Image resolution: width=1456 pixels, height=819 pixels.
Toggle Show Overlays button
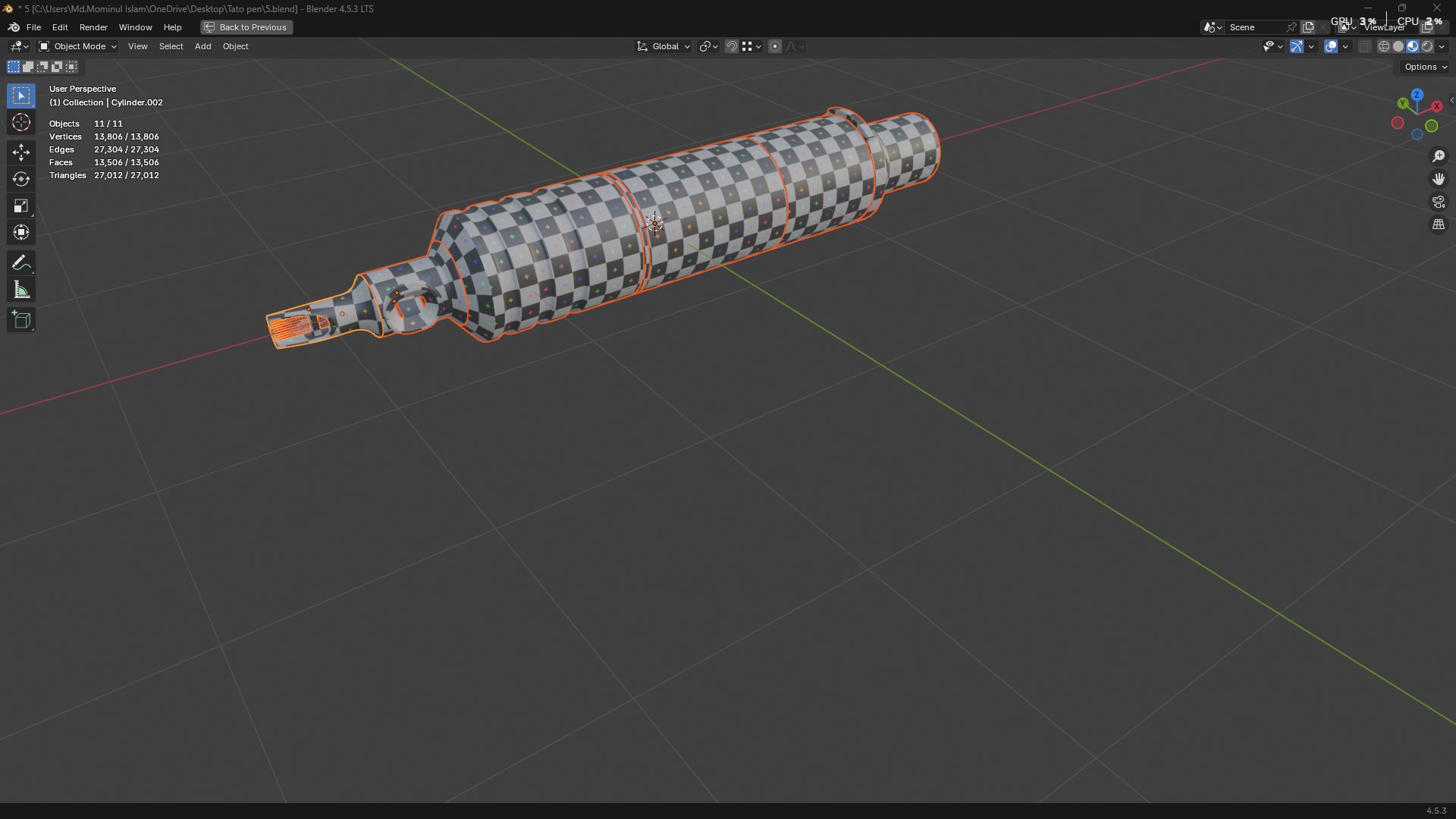pyautogui.click(x=1331, y=46)
